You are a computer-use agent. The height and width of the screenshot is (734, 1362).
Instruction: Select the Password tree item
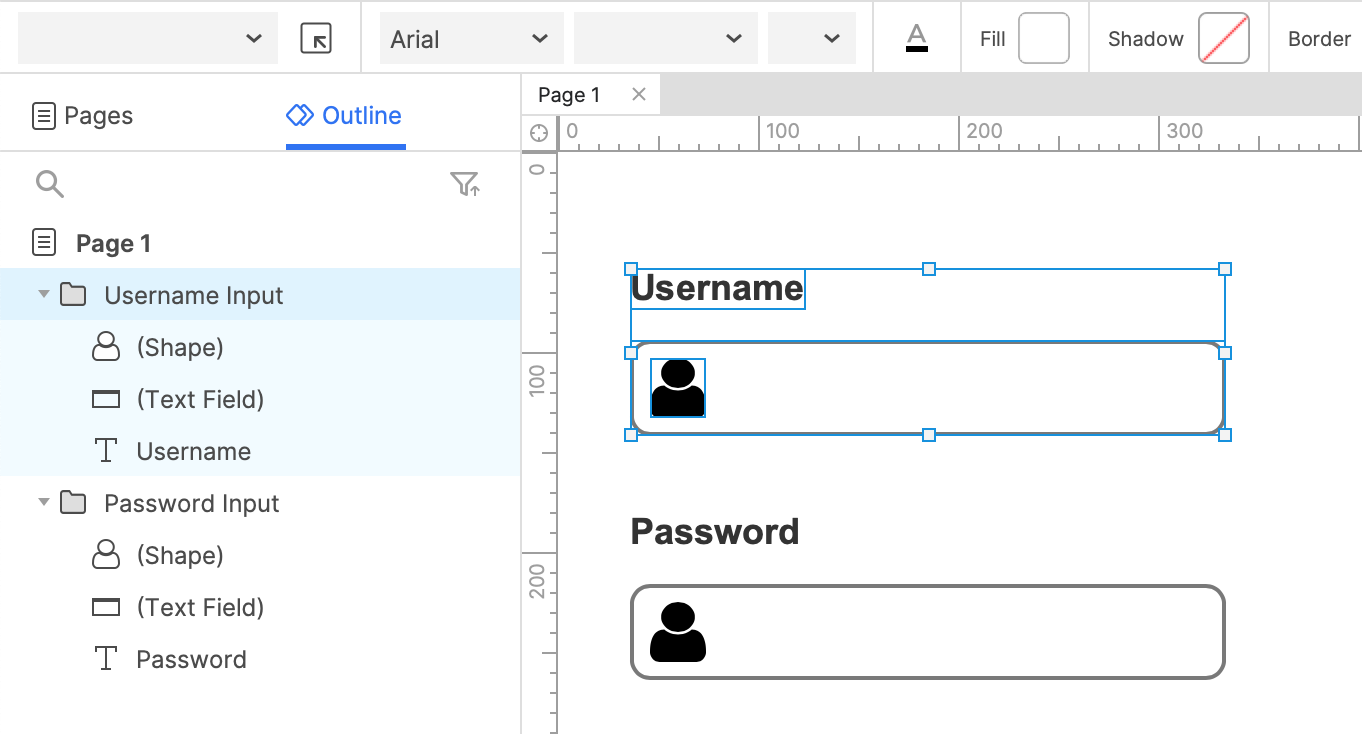pyautogui.click(x=192, y=658)
